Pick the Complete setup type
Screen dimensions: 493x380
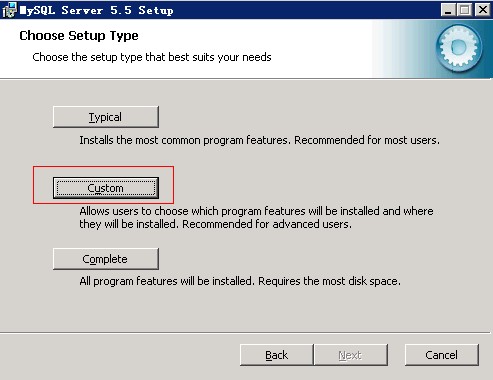[x=106, y=259]
